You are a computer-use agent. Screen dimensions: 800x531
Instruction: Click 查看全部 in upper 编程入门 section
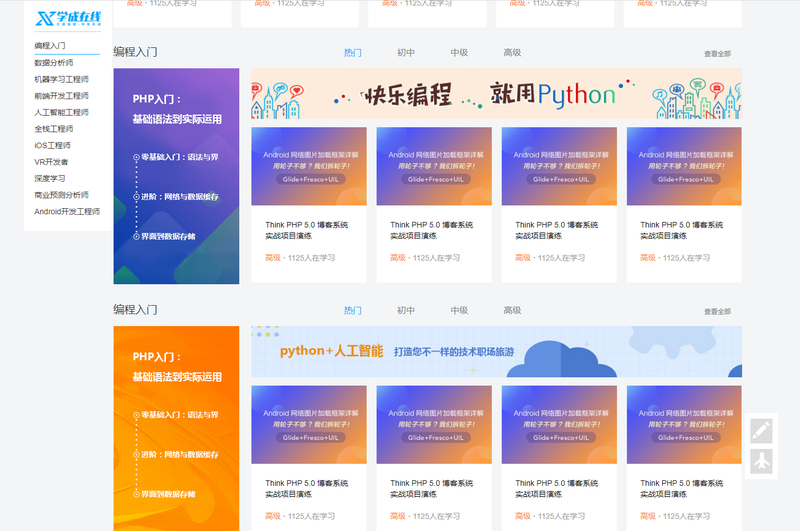tap(717, 54)
